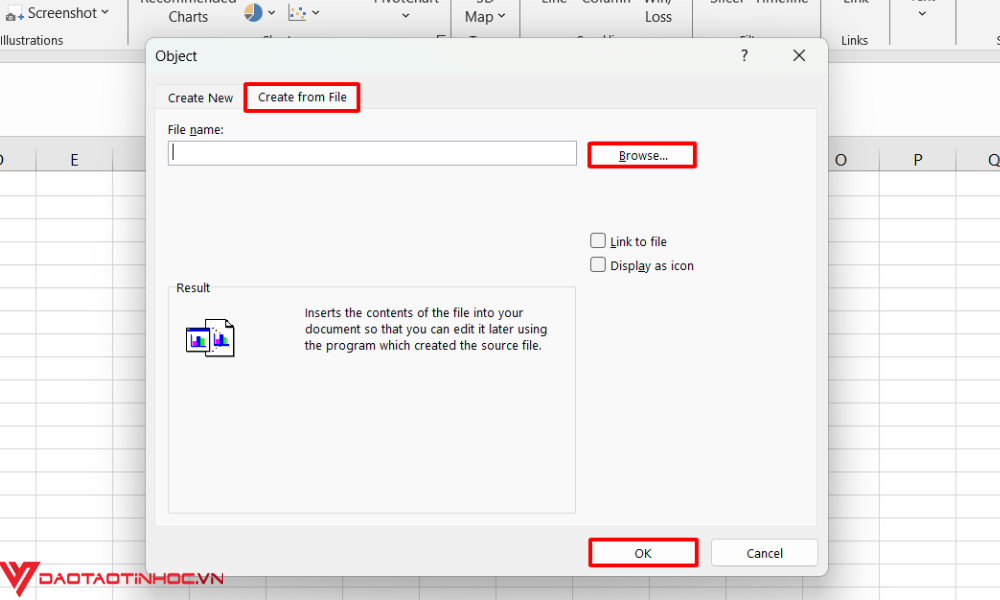The width and height of the screenshot is (1000, 600).
Task: Select the Pie chart icon
Action: pos(252,12)
